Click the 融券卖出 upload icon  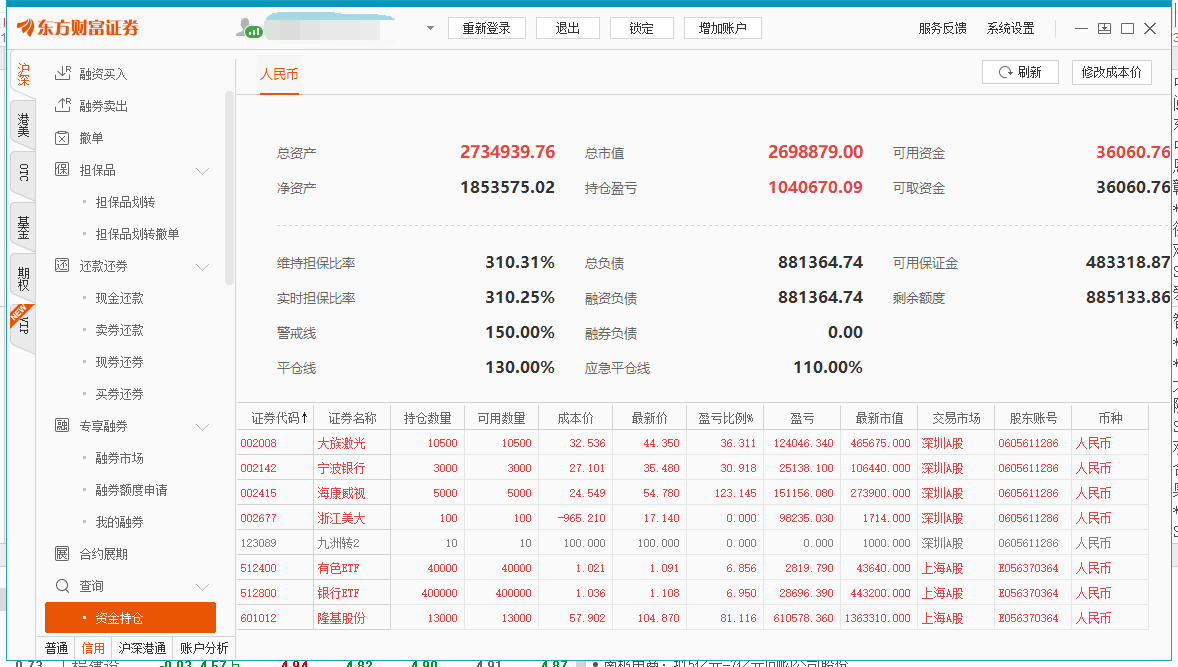[x=63, y=105]
